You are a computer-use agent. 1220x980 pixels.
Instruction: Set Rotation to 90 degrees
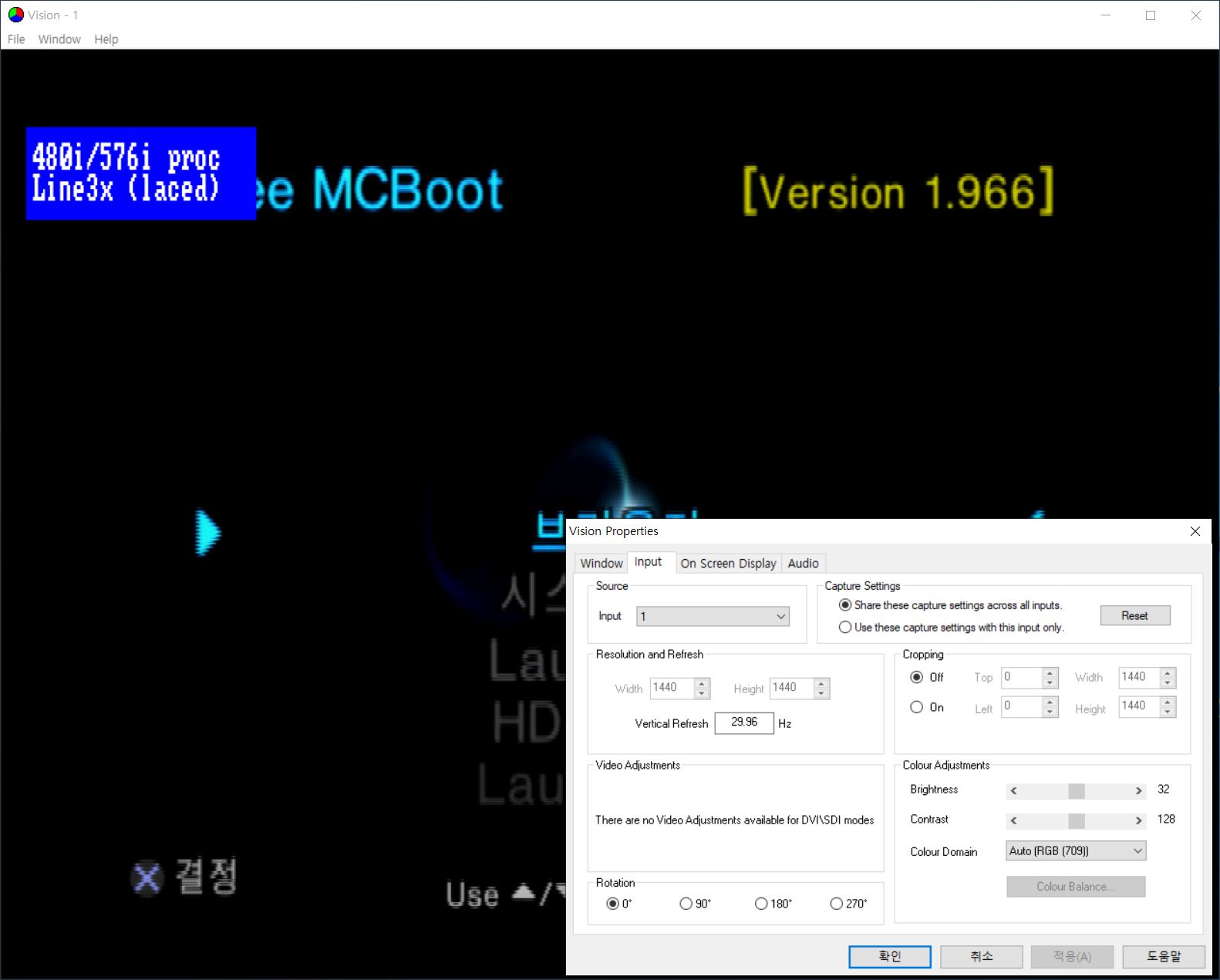pyautogui.click(x=686, y=904)
